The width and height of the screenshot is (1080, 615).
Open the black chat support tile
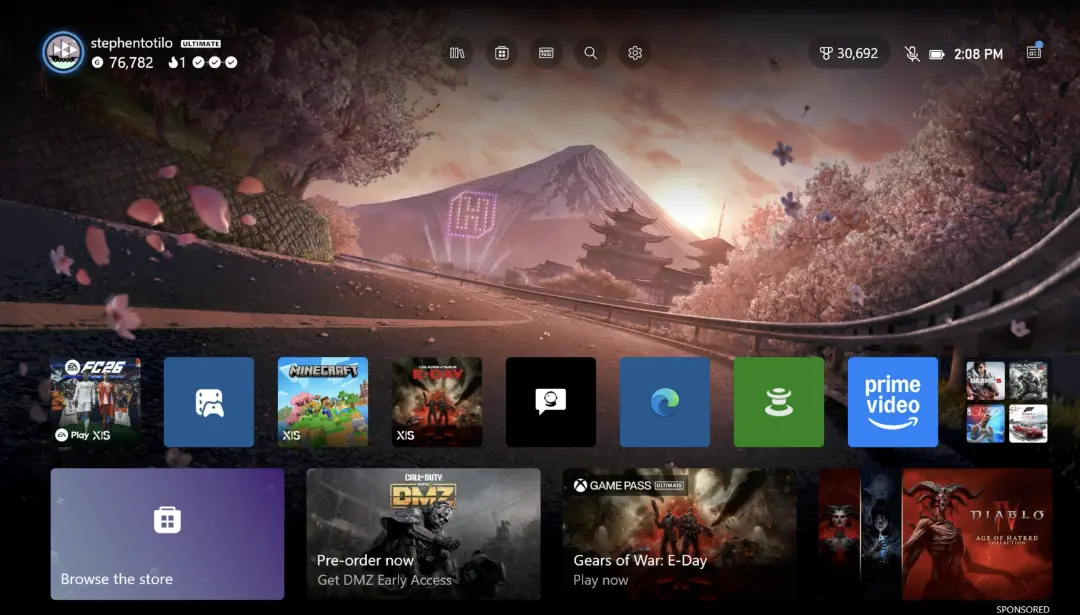click(x=551, y=402)
